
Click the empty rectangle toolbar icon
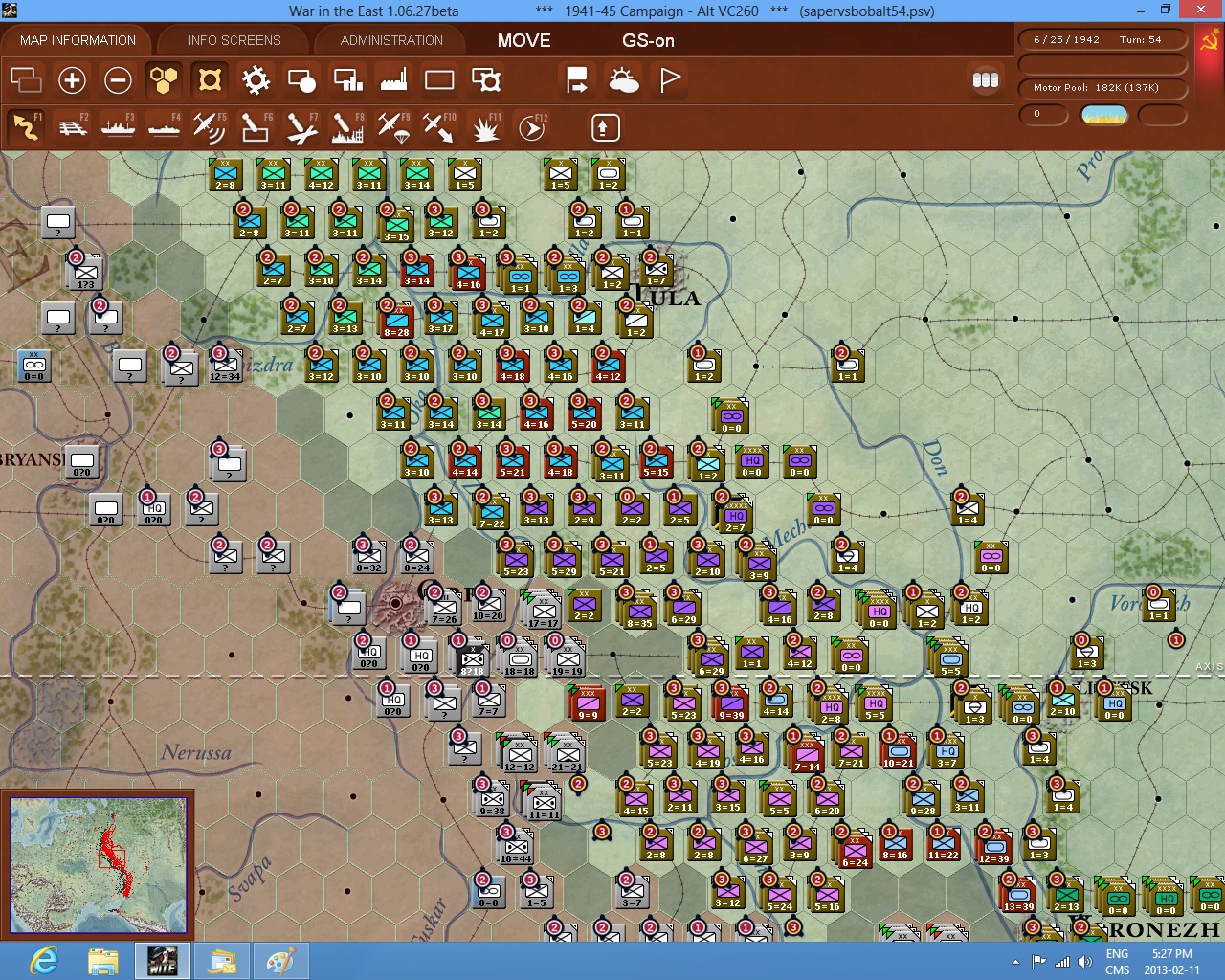click(x=439, y=79)
